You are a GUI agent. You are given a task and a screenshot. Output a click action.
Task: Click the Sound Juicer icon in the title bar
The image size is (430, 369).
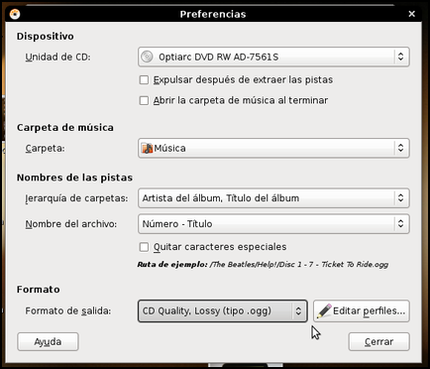coord(15,14)
